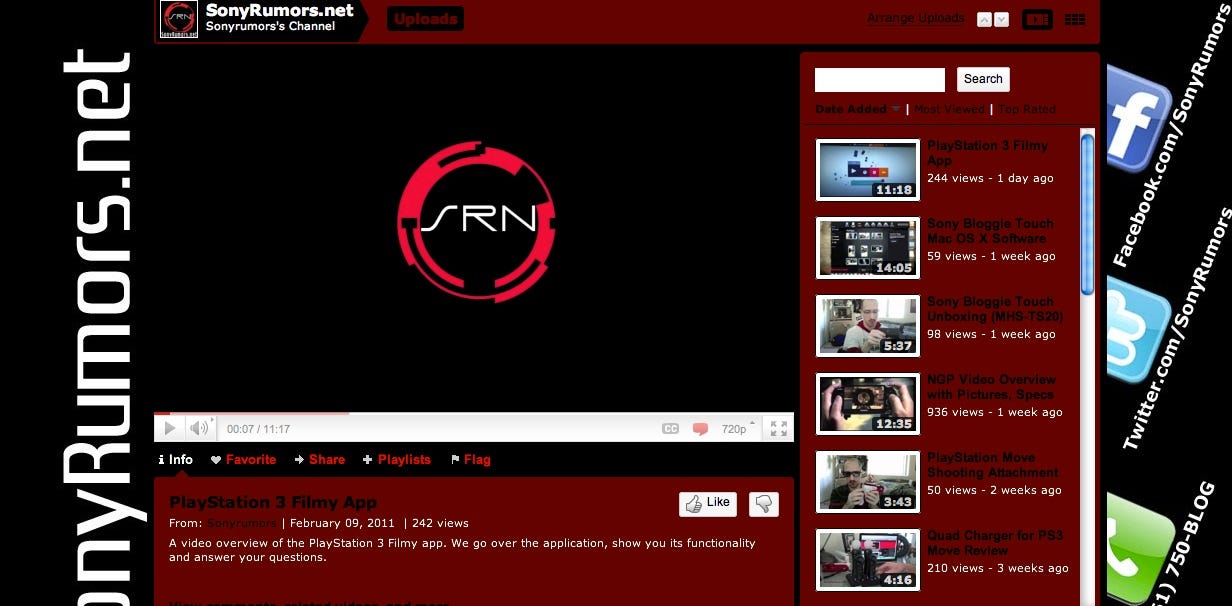This screenshot has width=1232, height=606.
Task: Open the Info tab below the player
Action: pyautogui.click(x=176, y=460)
